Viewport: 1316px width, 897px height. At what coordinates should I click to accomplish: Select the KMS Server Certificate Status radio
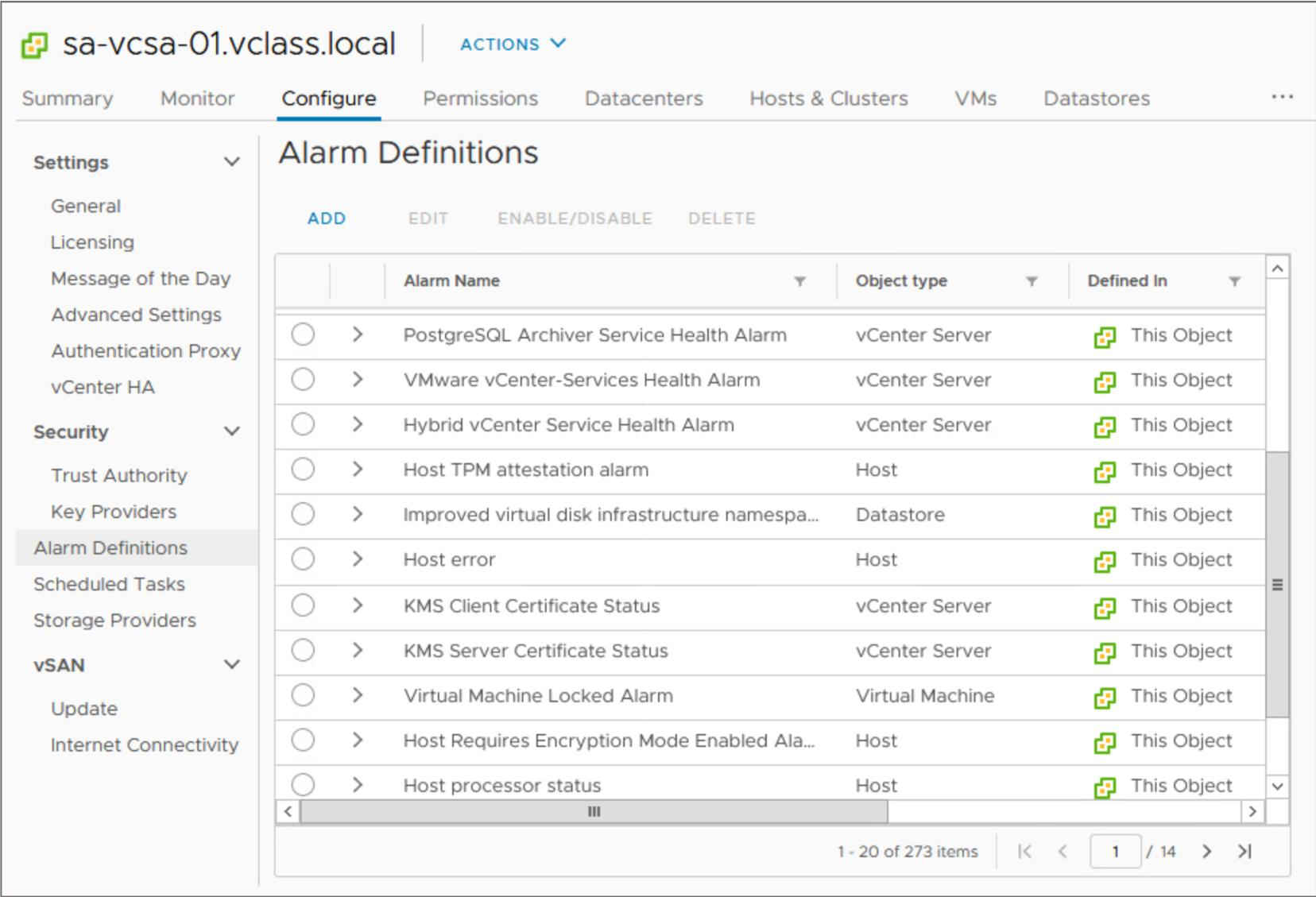[303, 650]
